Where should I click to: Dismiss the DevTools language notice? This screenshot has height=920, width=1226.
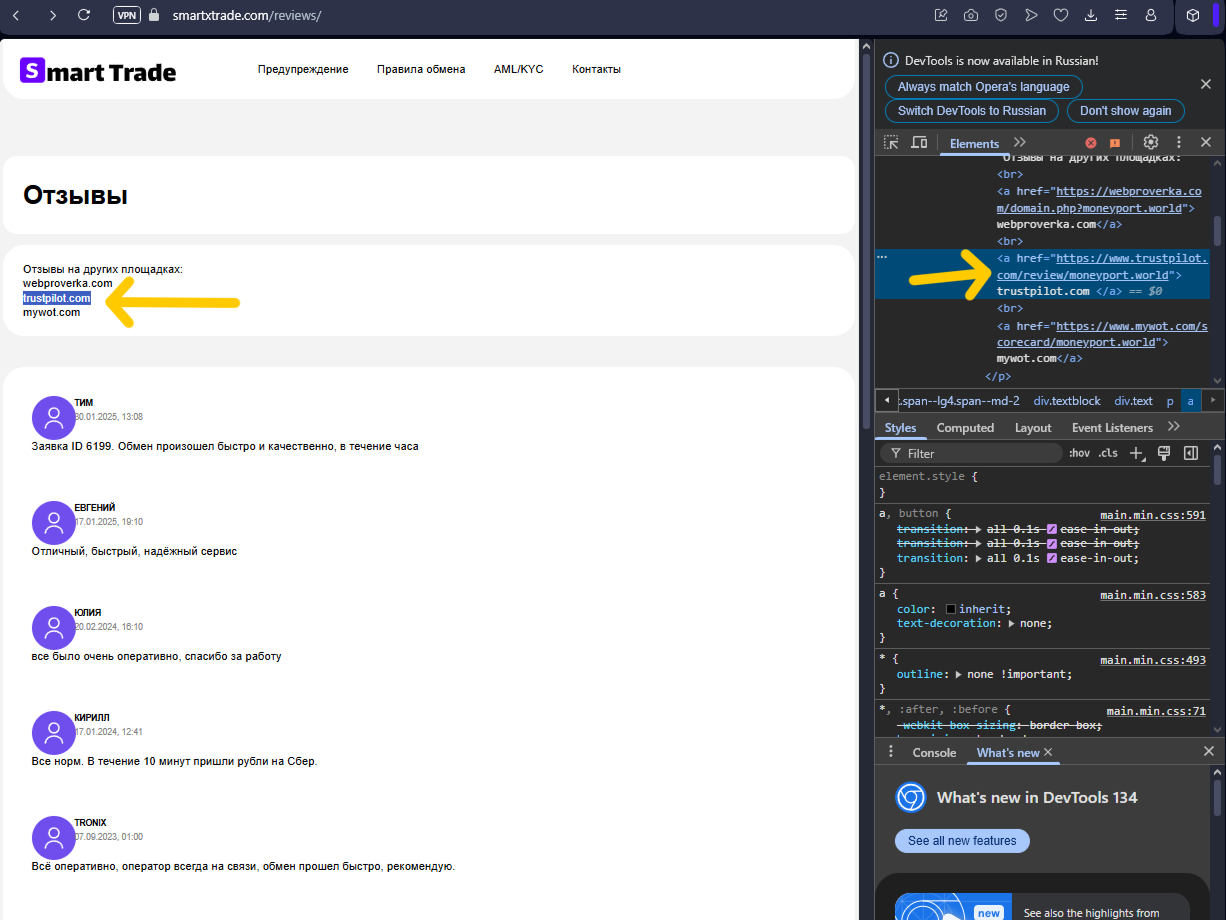[1206, 85]
